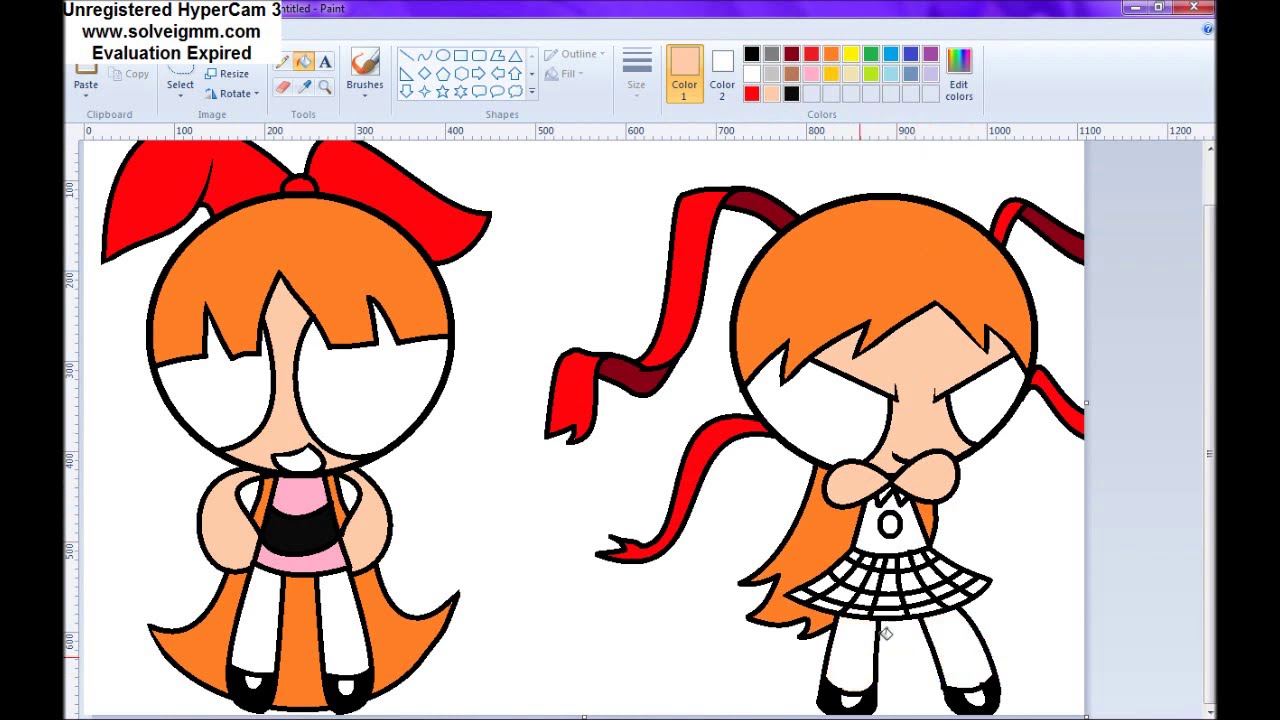Select the Cloud callout shape
The image size is (1280, 720).
point(515,92)
